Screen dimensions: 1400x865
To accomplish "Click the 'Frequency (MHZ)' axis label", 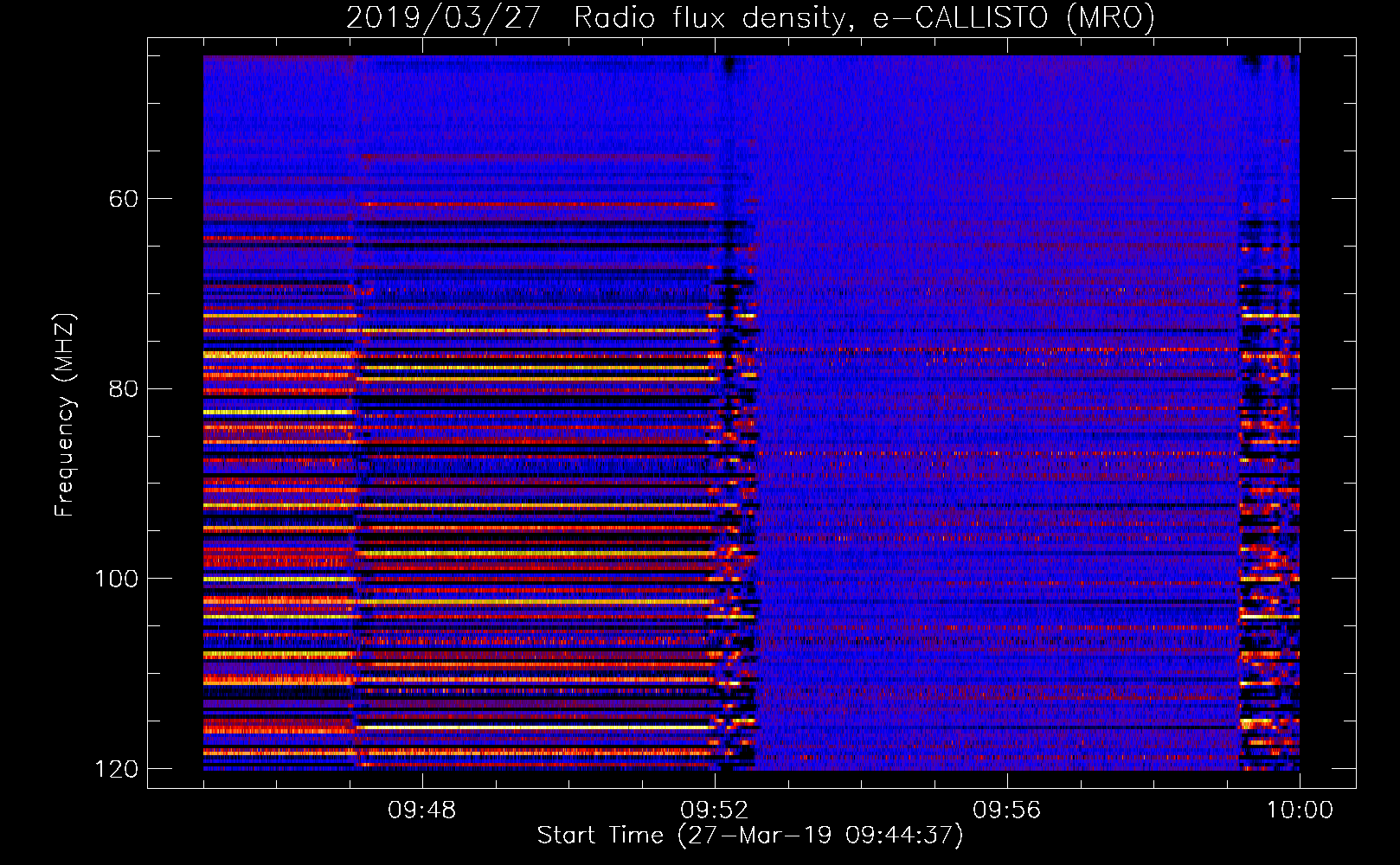I will point(65,414).
